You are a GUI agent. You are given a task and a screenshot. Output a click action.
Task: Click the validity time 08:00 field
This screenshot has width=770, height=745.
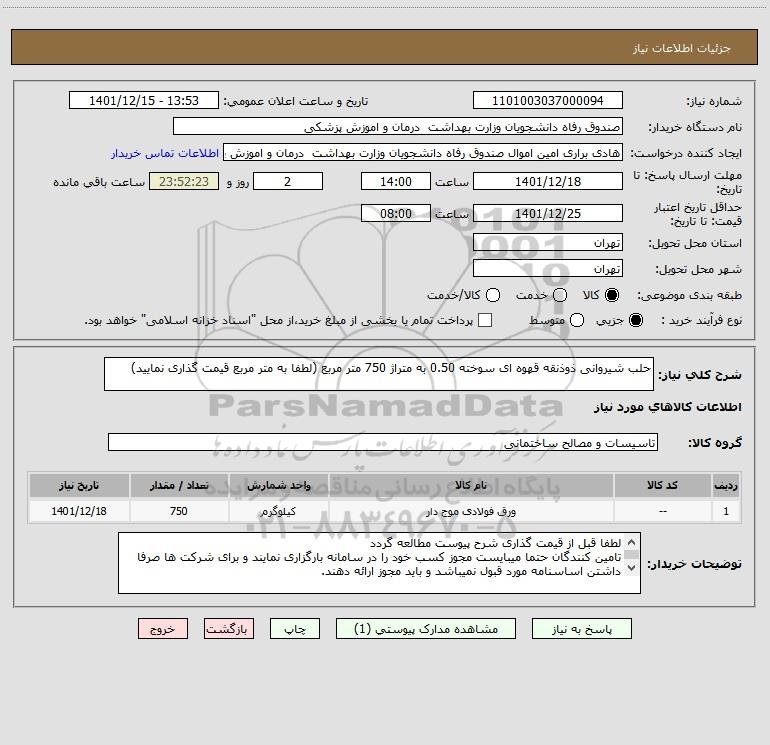pyautogui.click(x=396, y=213)
